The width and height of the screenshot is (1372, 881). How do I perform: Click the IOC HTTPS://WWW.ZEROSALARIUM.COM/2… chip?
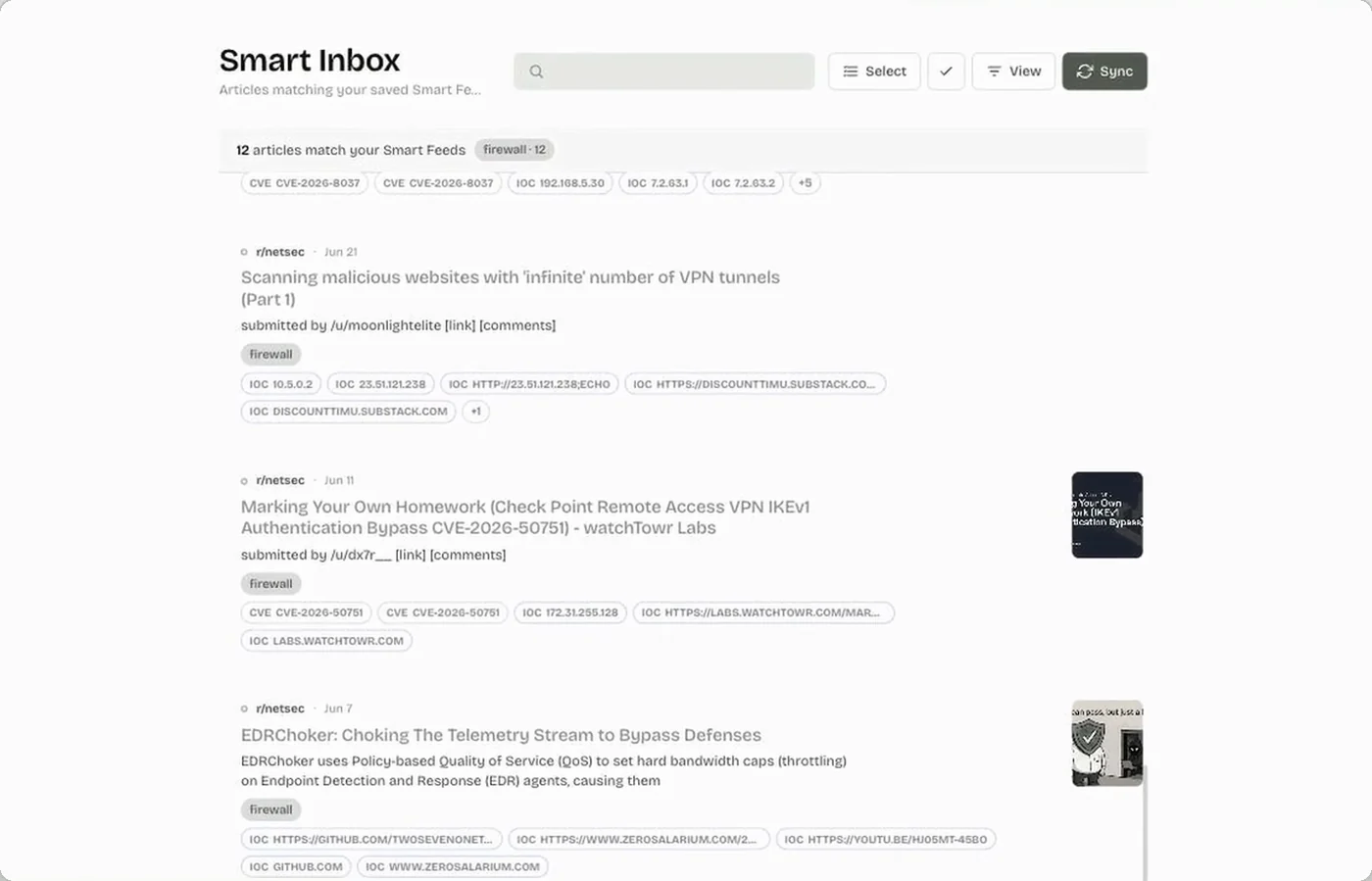639,840
